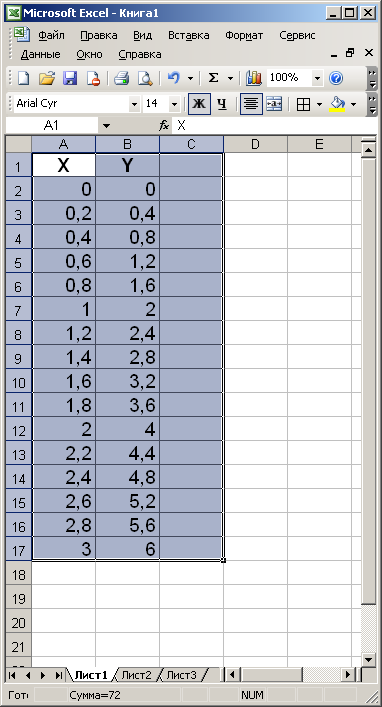Screen dimensions: 382x707
Task: Toggle Bold formatting (Ж button)
Action: pos(199,104)
